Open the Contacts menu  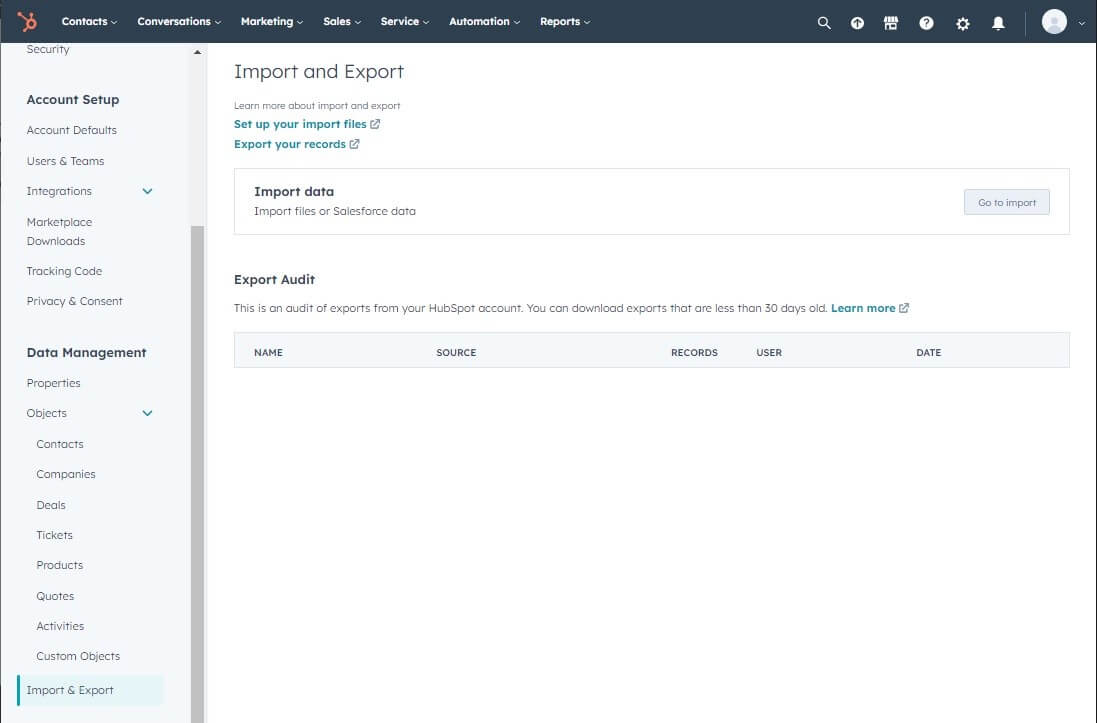89,22
